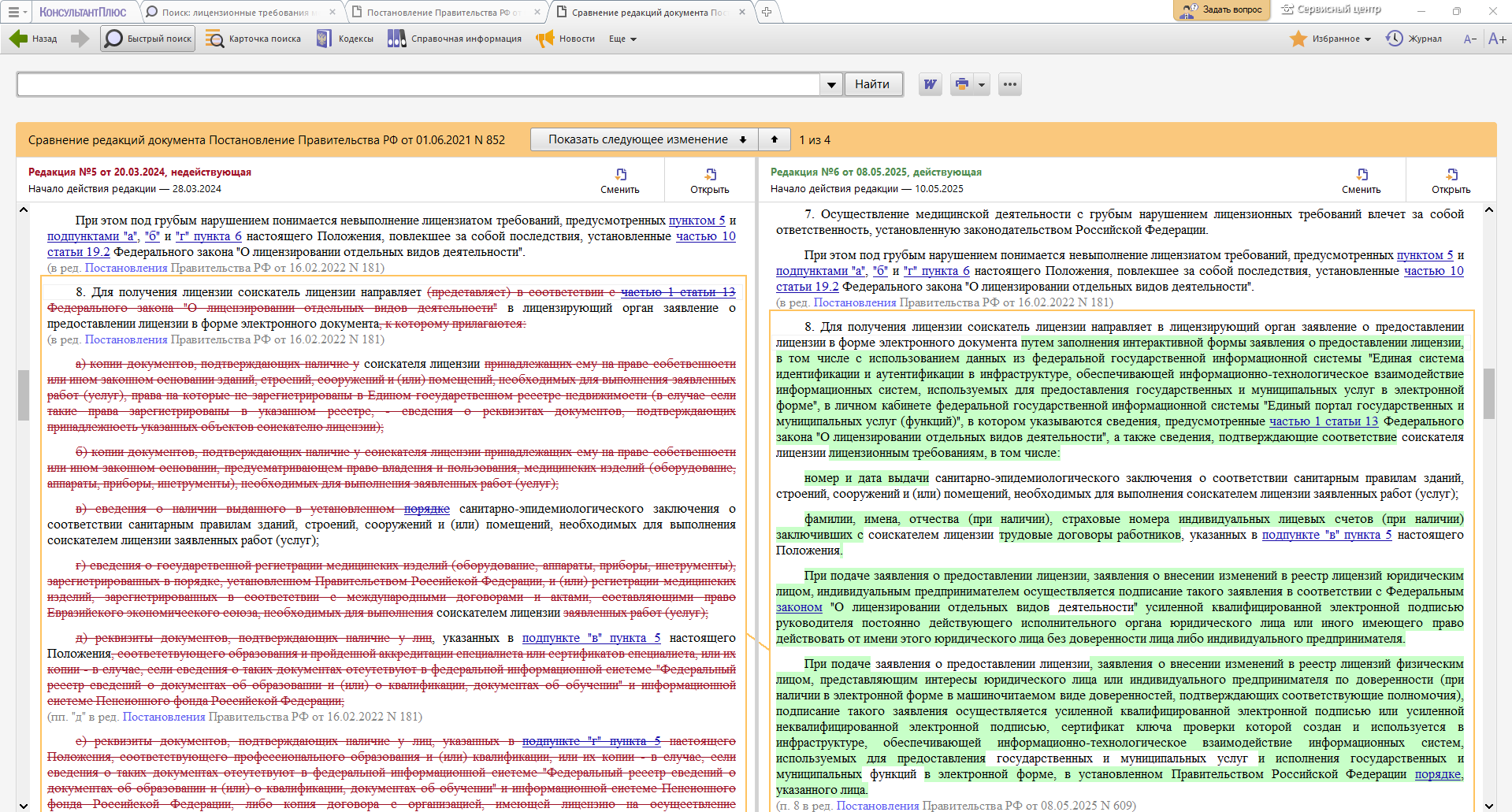Follow статьи 19.2 link in left pane
1512x812 pixels.
pyautogui.click(x=79, y=252)
